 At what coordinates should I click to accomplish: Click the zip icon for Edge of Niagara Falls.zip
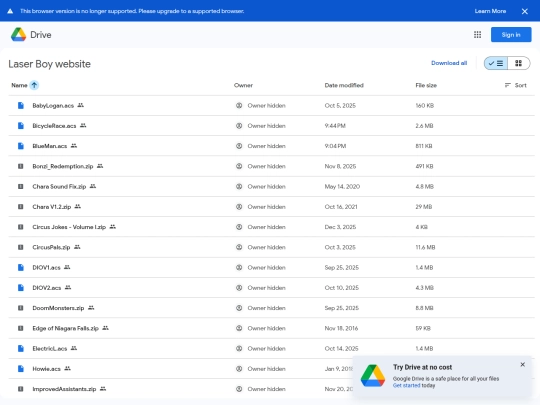[x=21, y=328]
